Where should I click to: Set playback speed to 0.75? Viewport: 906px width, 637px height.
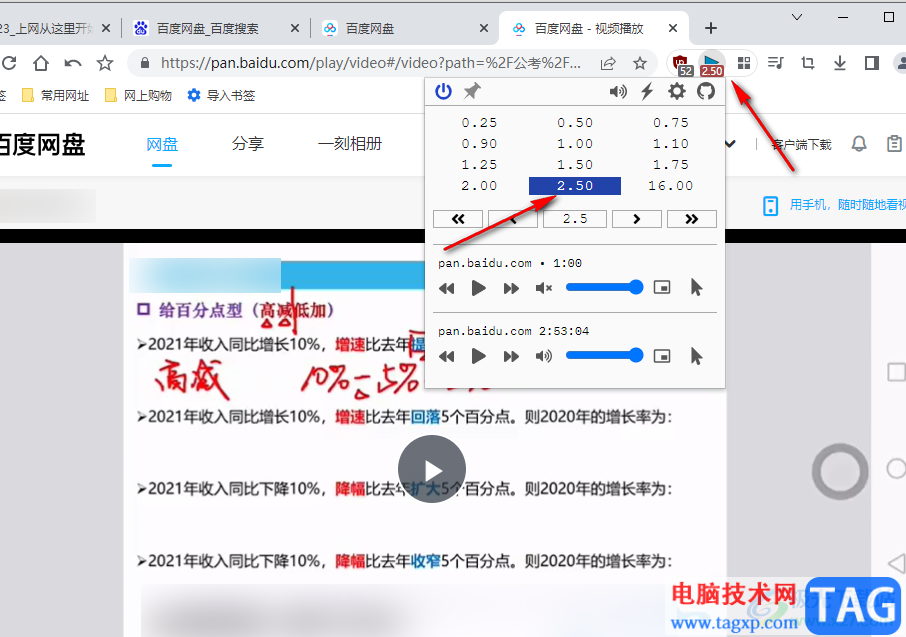pos(671,123)
